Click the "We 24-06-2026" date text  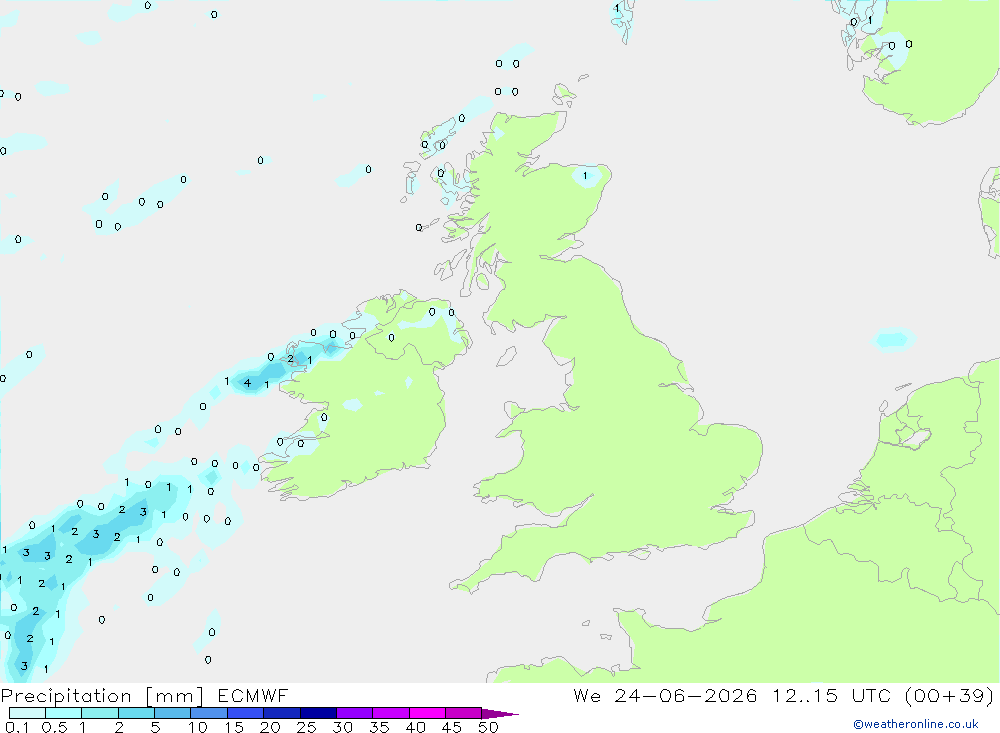(x=665, y=696)
